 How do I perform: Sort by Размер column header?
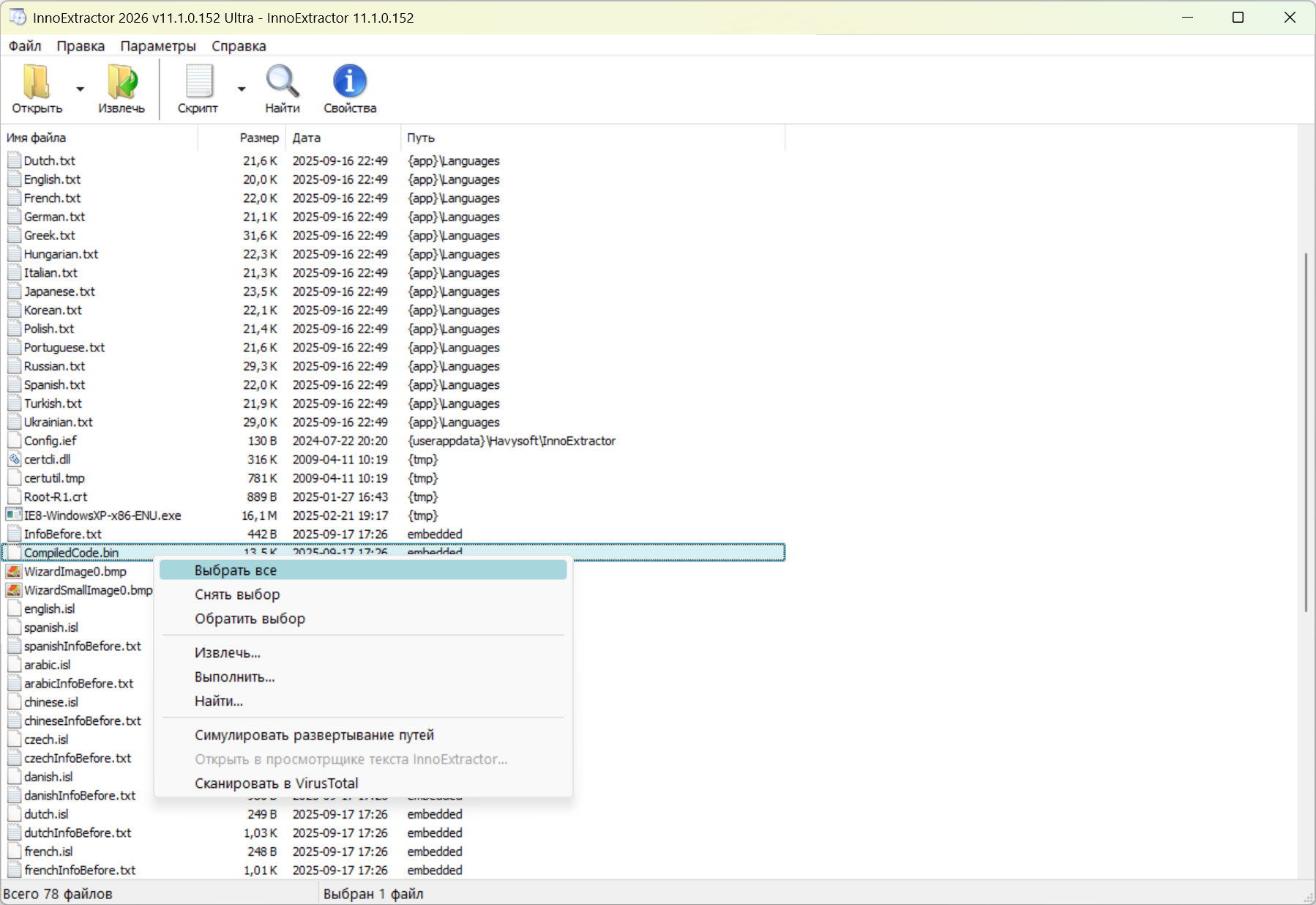(242, 138)
